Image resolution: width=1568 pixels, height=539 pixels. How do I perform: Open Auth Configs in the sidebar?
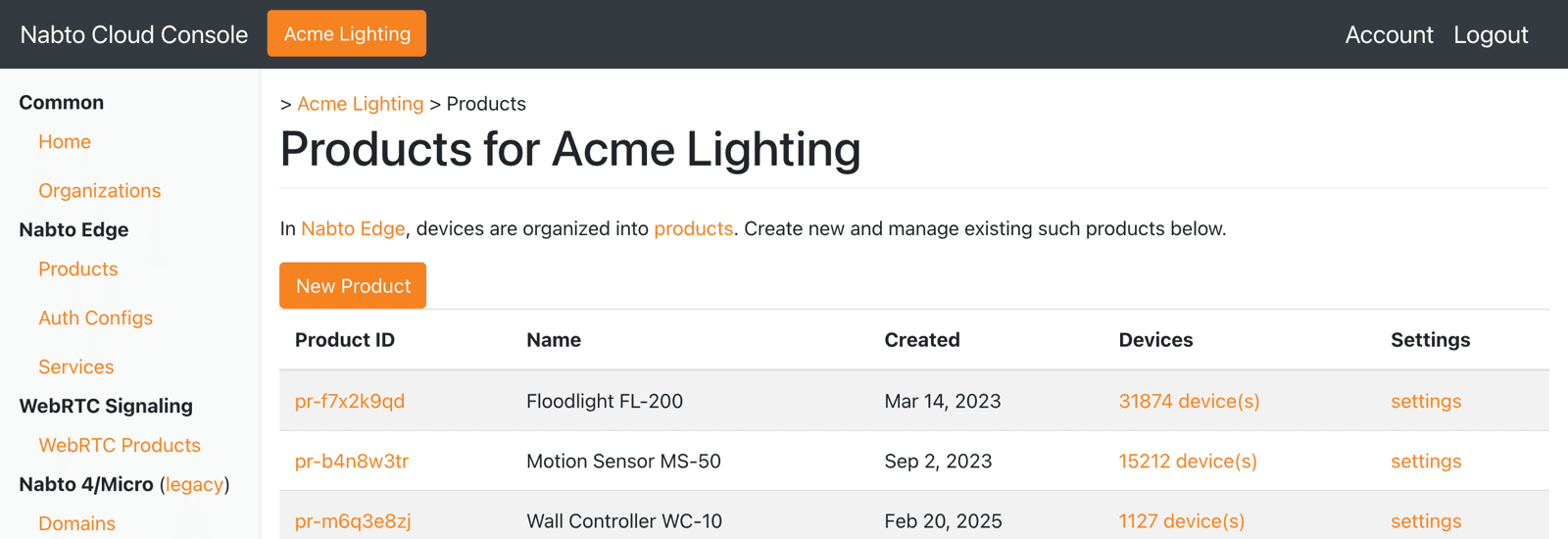click(96, 318)
